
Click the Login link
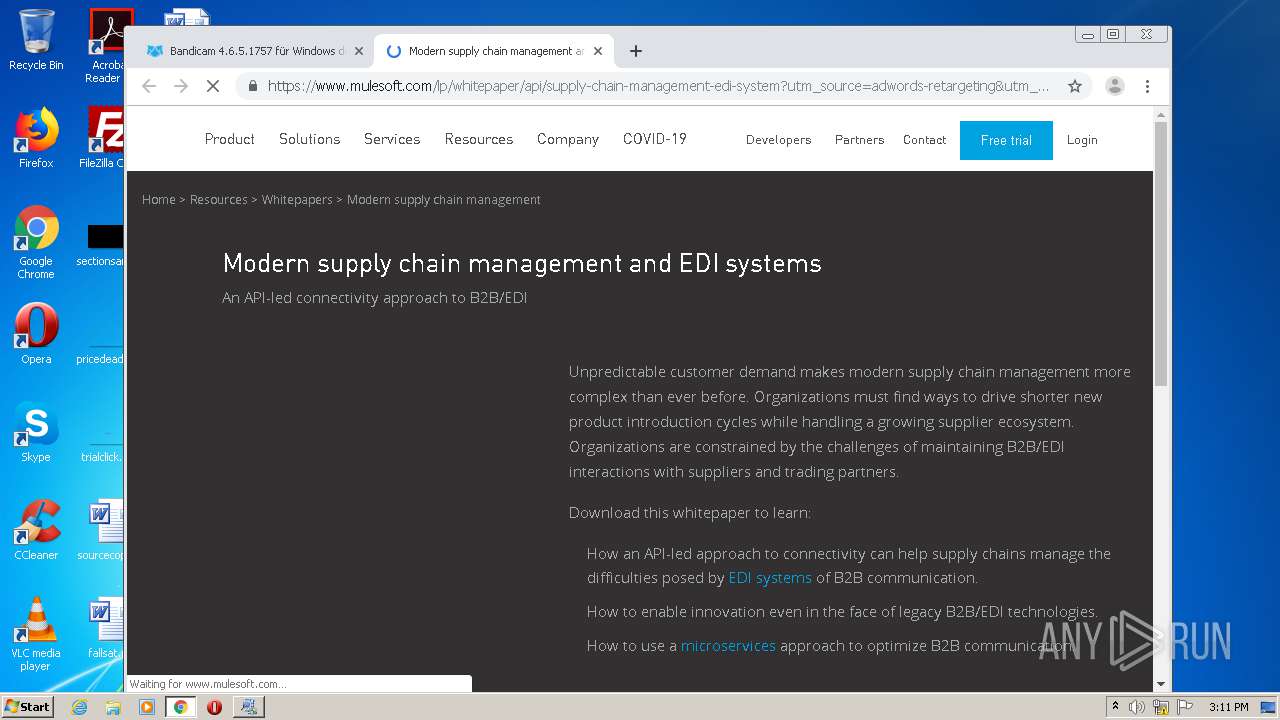point(1082,140)
